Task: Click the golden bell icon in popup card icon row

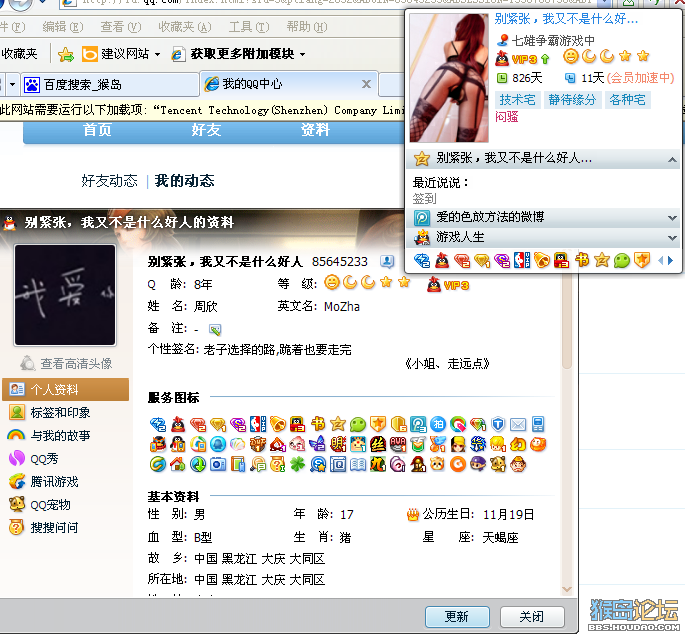Action: 542,260
